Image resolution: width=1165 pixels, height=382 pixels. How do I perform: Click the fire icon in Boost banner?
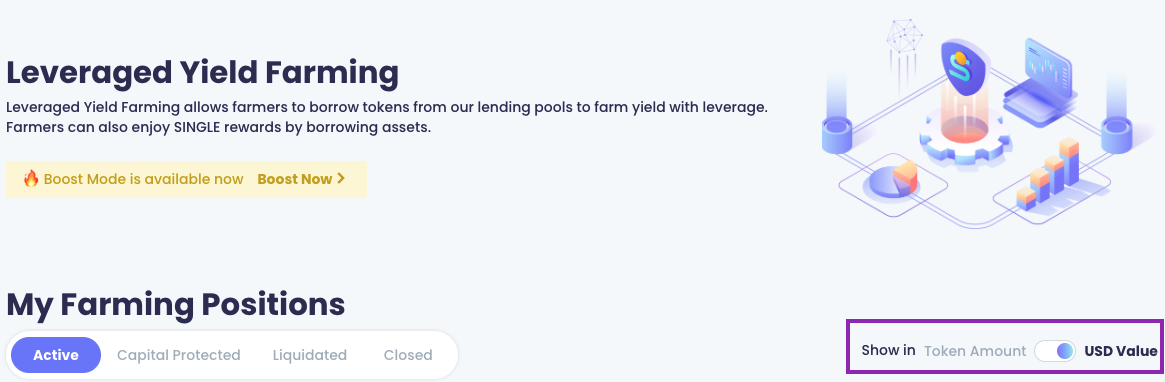30,179
